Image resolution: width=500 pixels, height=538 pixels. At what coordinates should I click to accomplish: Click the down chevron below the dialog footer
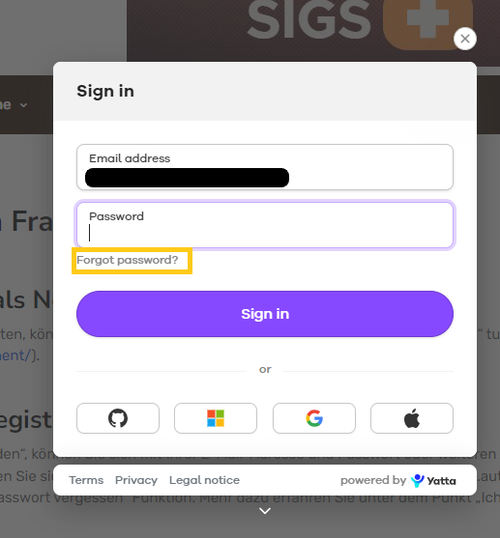(x=265, y=511)
